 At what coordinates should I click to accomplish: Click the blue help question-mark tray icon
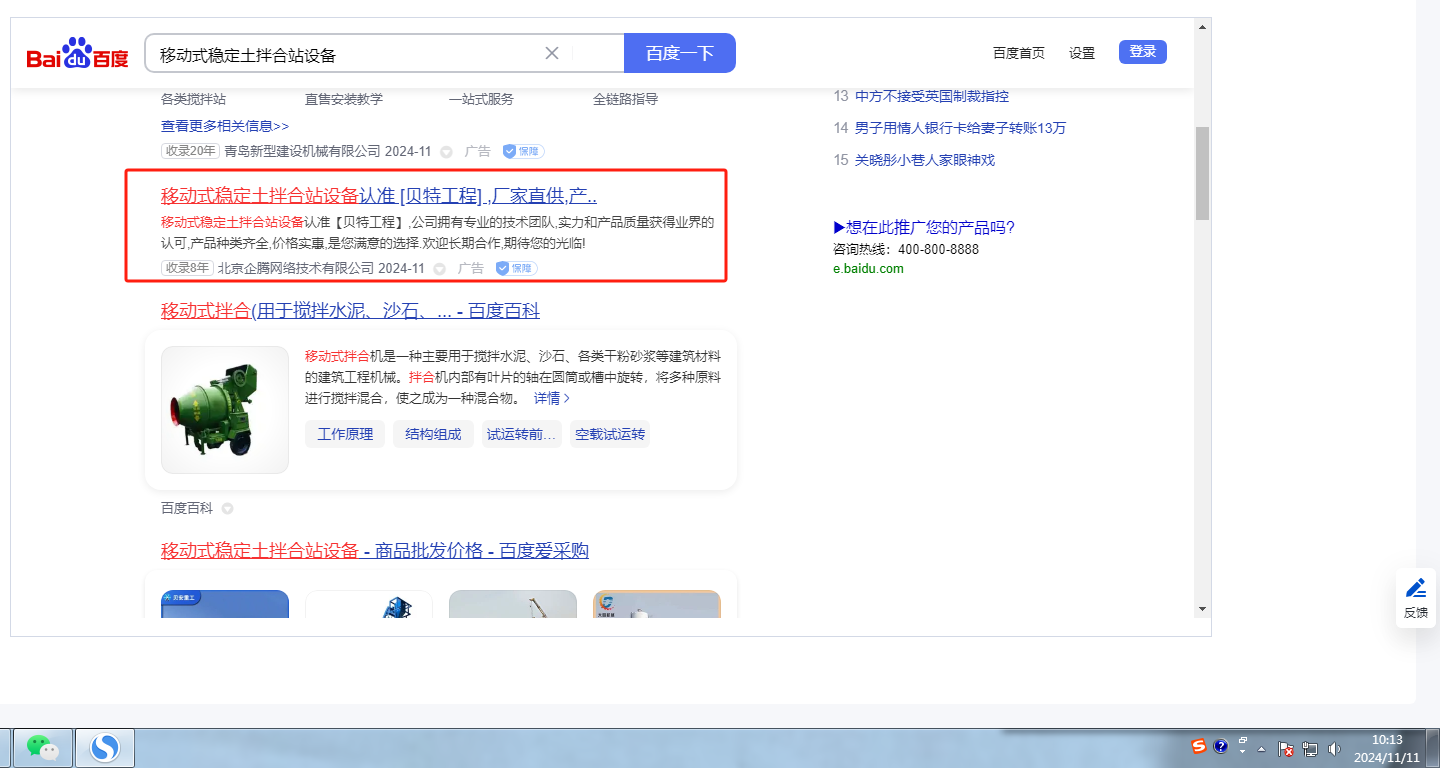click(x=1221, y=746)
